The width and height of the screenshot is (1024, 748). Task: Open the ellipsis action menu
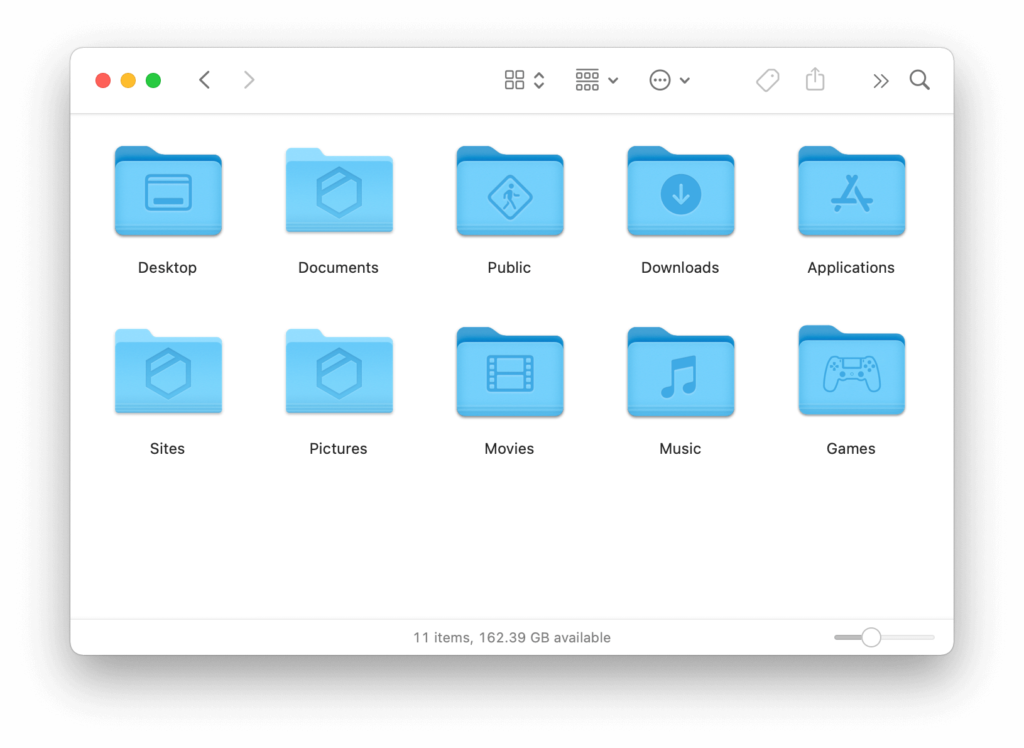[669, 80]
